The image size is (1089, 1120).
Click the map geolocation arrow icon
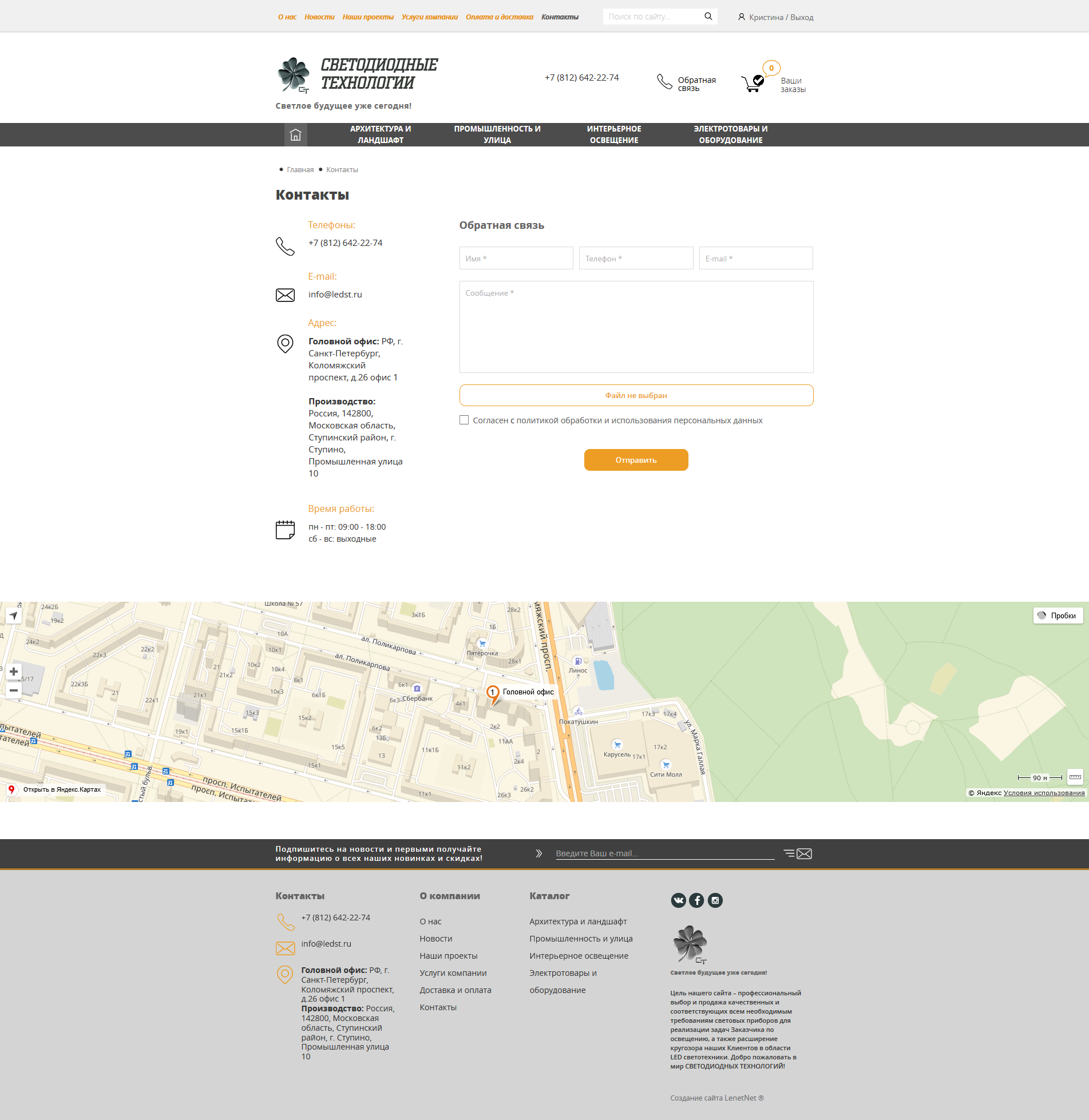pos(13,615)
